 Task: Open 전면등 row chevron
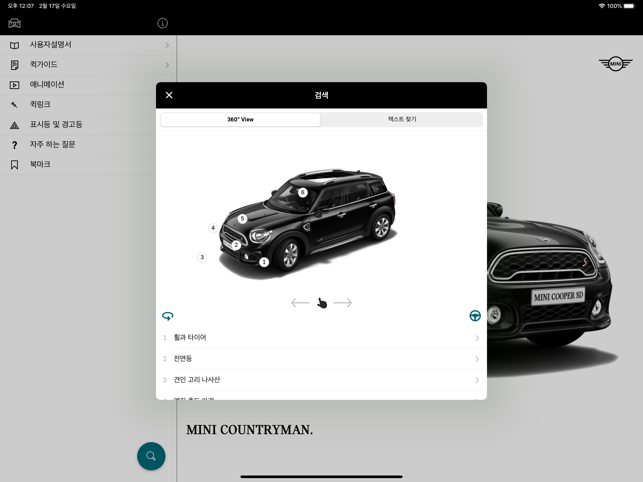(477, 359)
